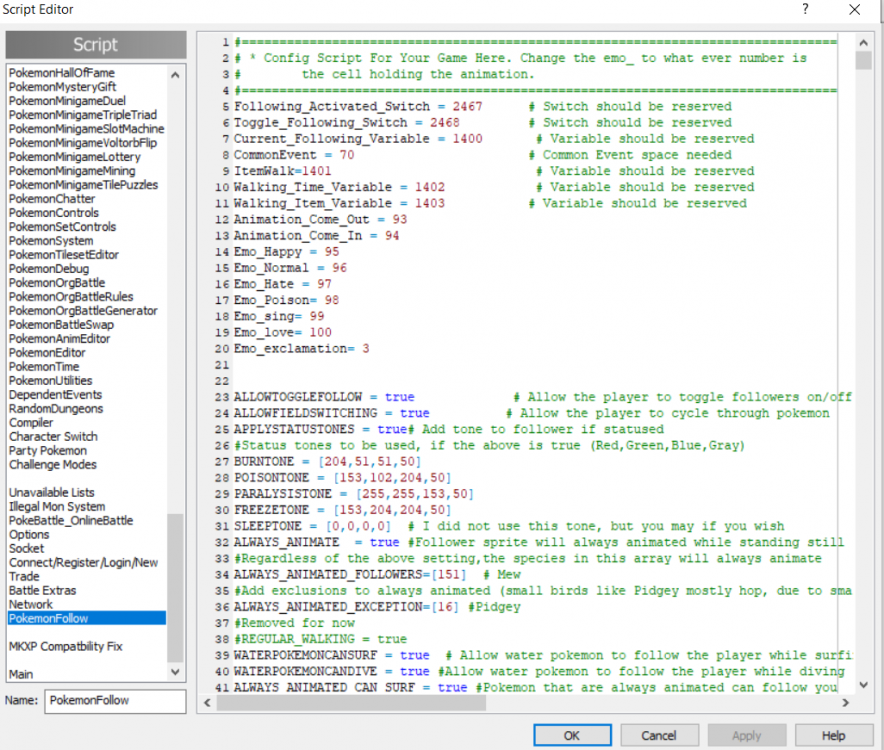Select PokemonMinigameMining script
The height and width of the screenshot is (750, 884).
72,171
